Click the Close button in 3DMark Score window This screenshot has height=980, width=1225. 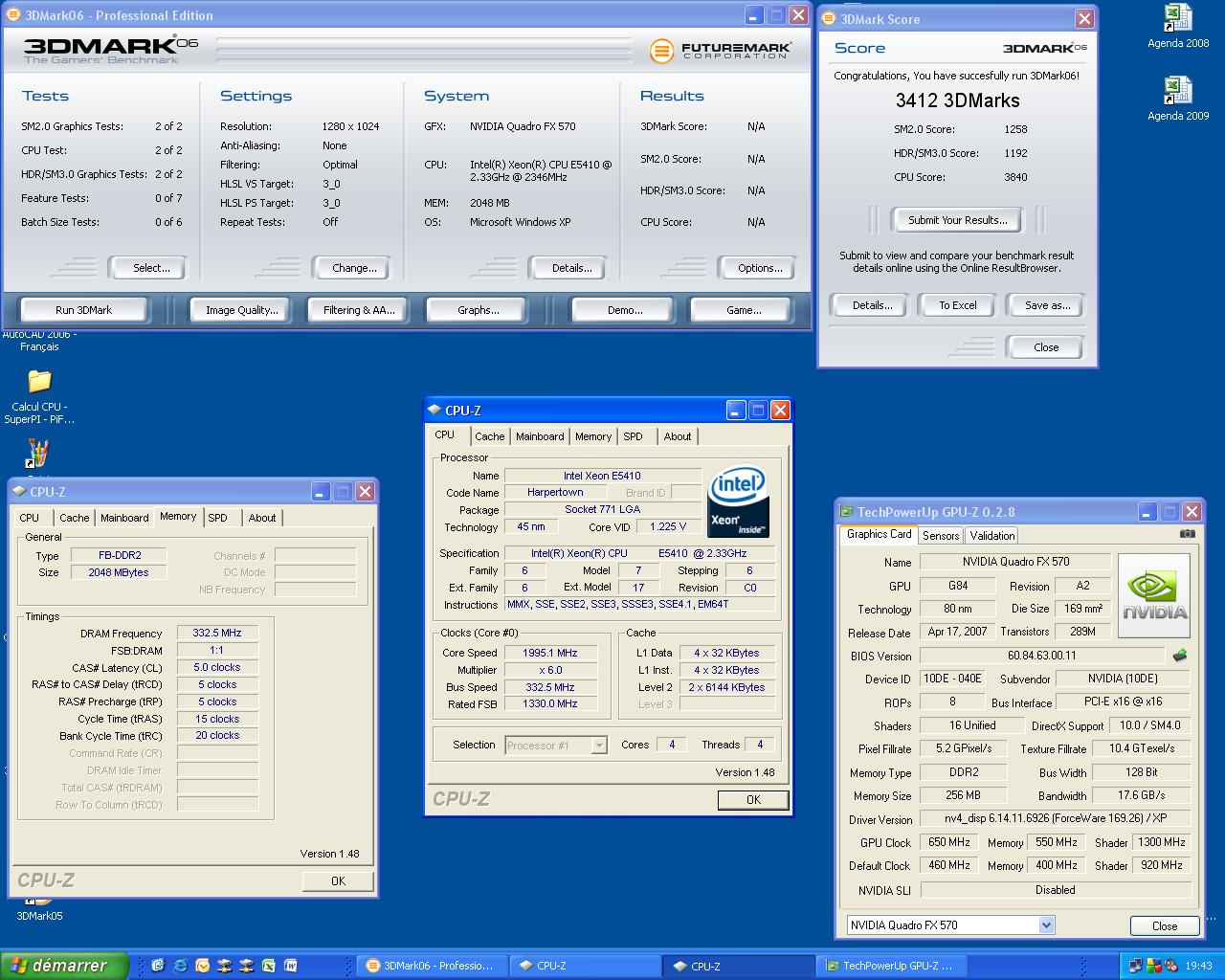tap(1046, 347)
